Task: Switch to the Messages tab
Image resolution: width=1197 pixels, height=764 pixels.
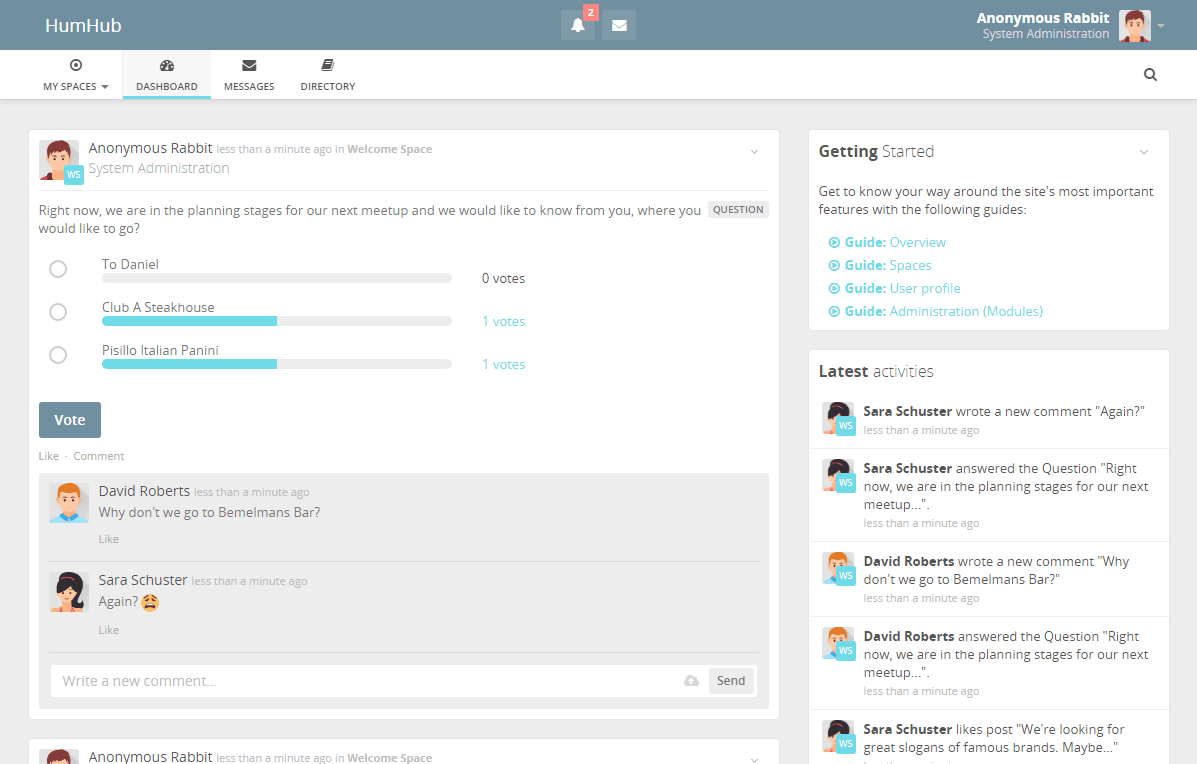Action: 248,74
